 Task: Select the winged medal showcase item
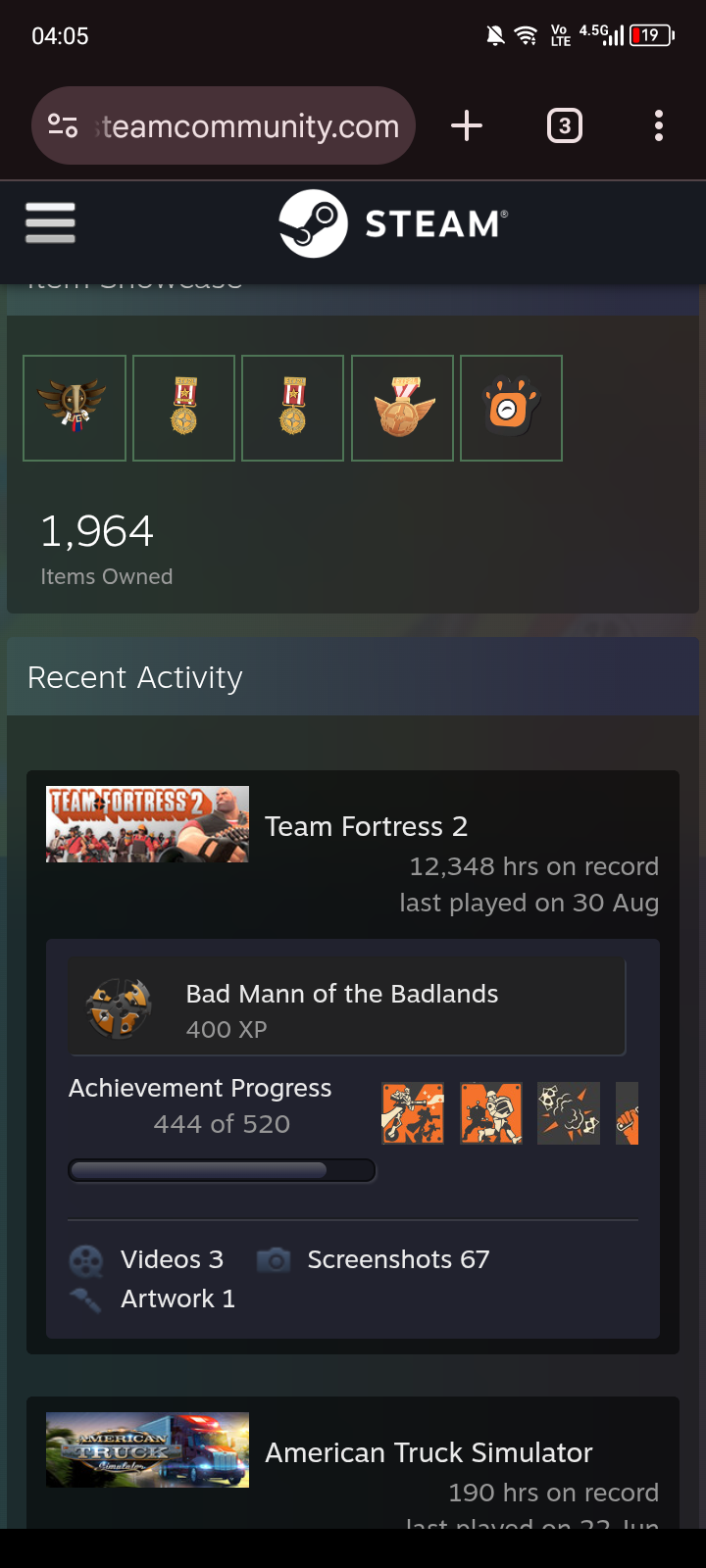(75, 408)
